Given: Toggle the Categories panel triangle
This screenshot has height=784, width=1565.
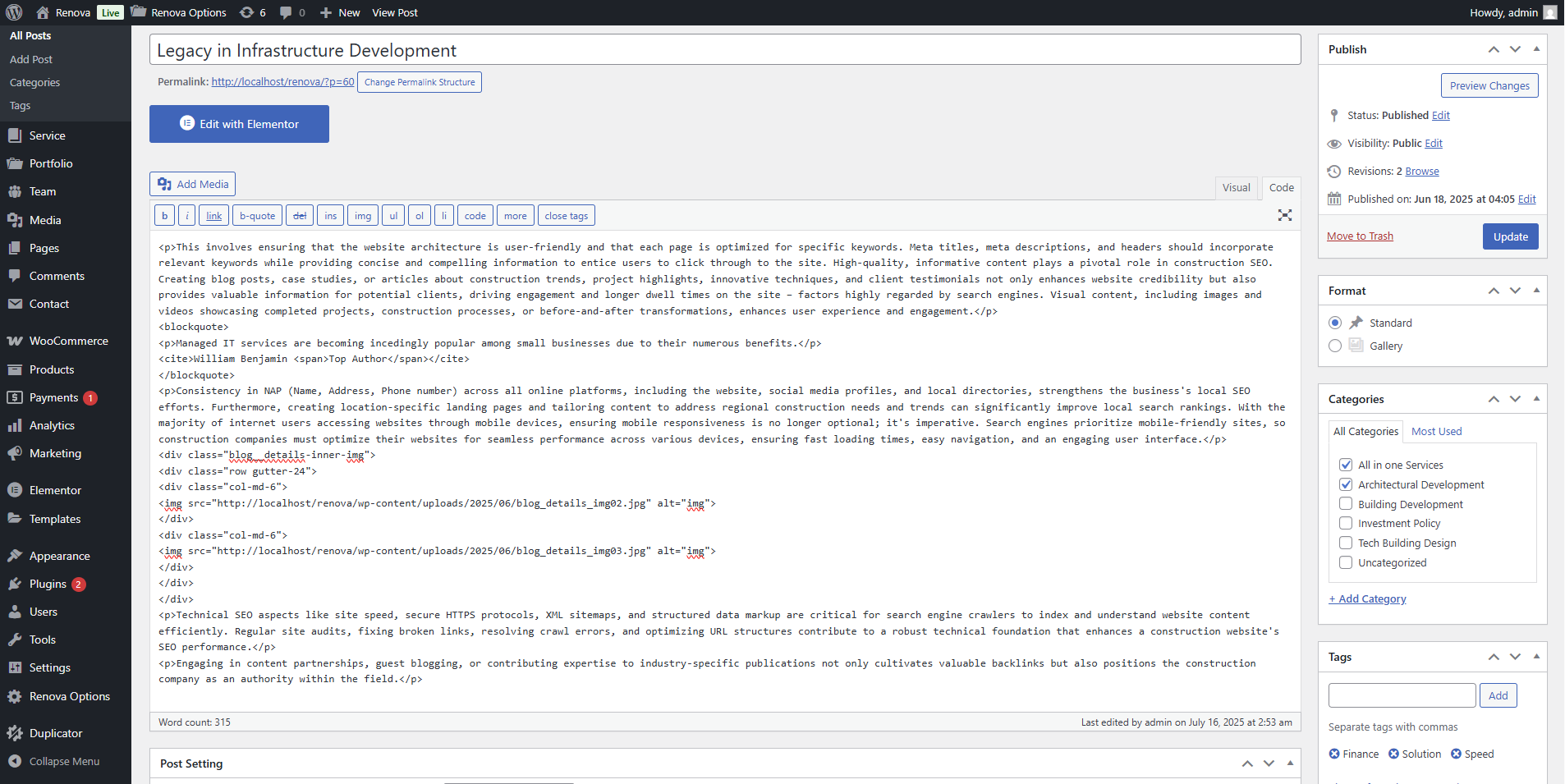Looking at the screenshot, I should coord(1536,399).
